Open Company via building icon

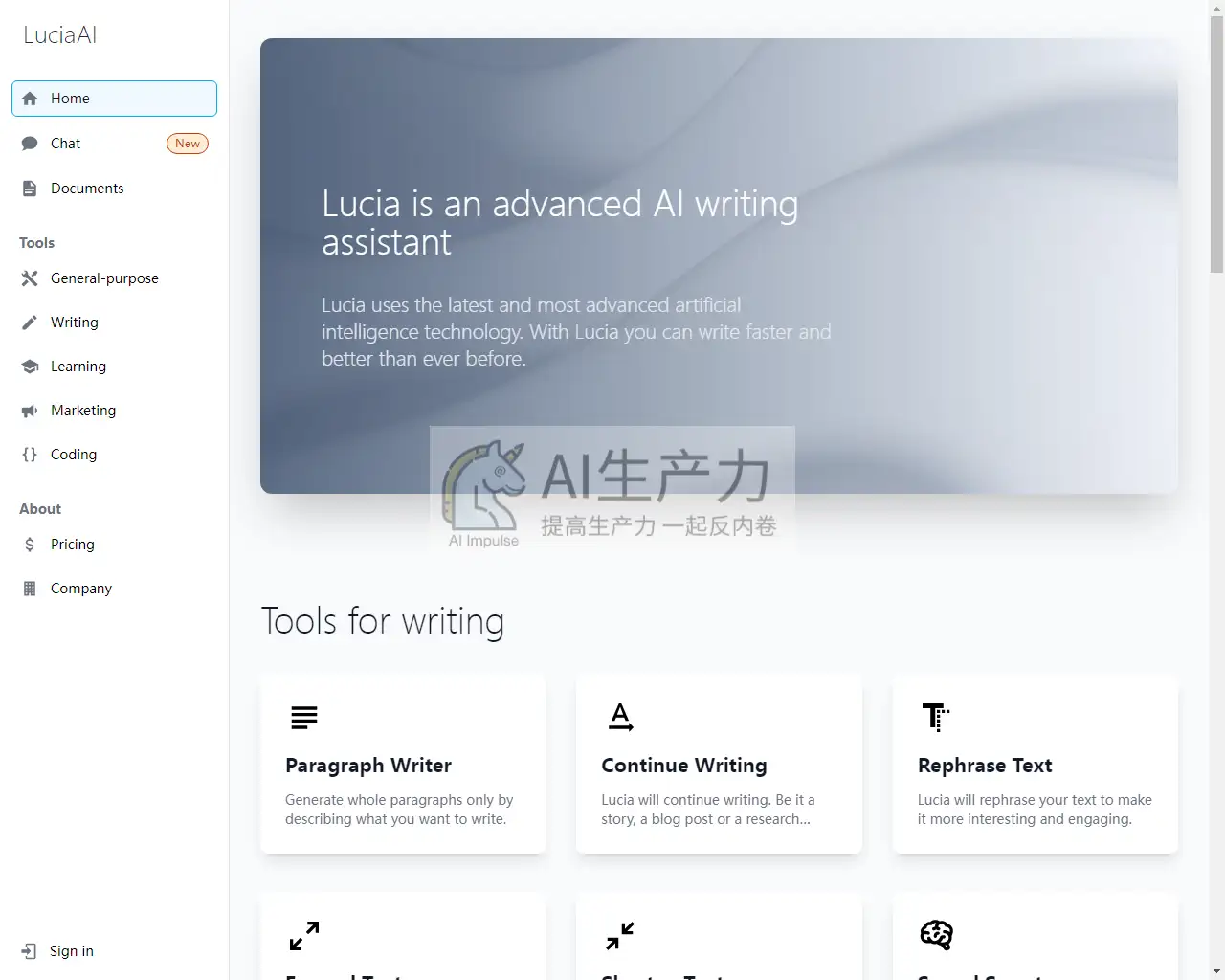pyautogui.click(x=30, y=589)
